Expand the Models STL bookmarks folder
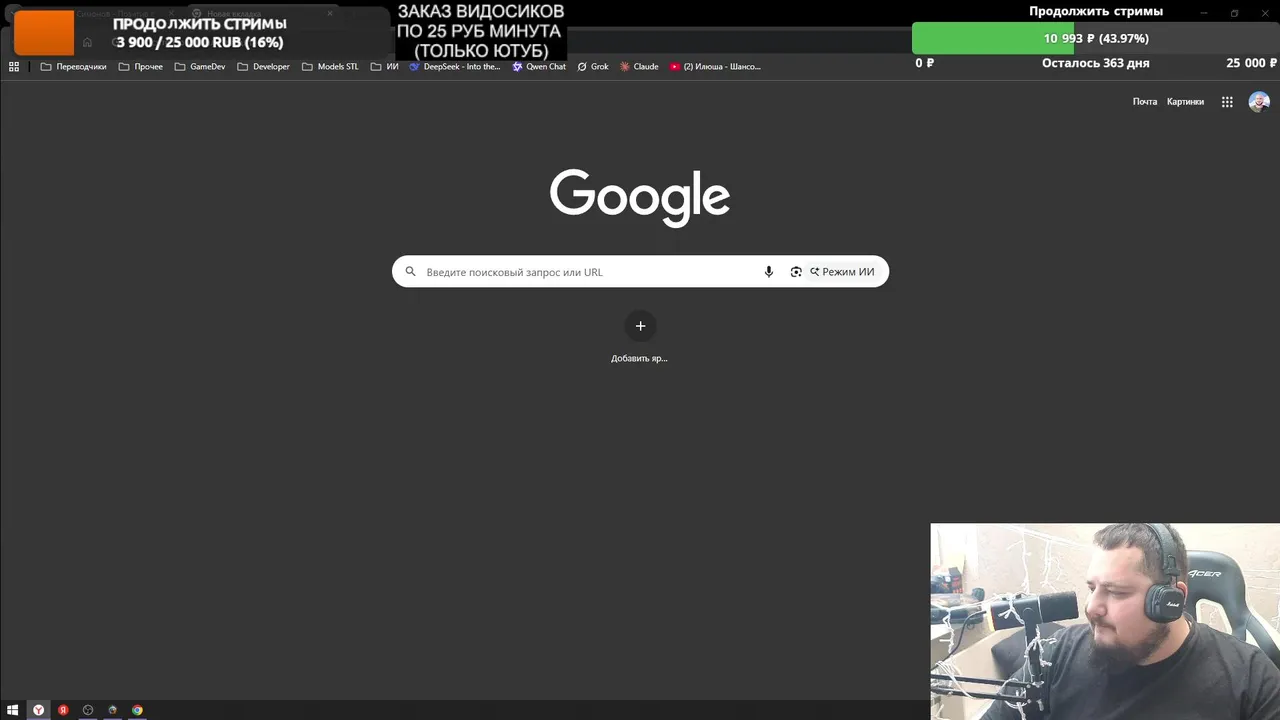Screen dimensions: 1280x720 [330, 67]
